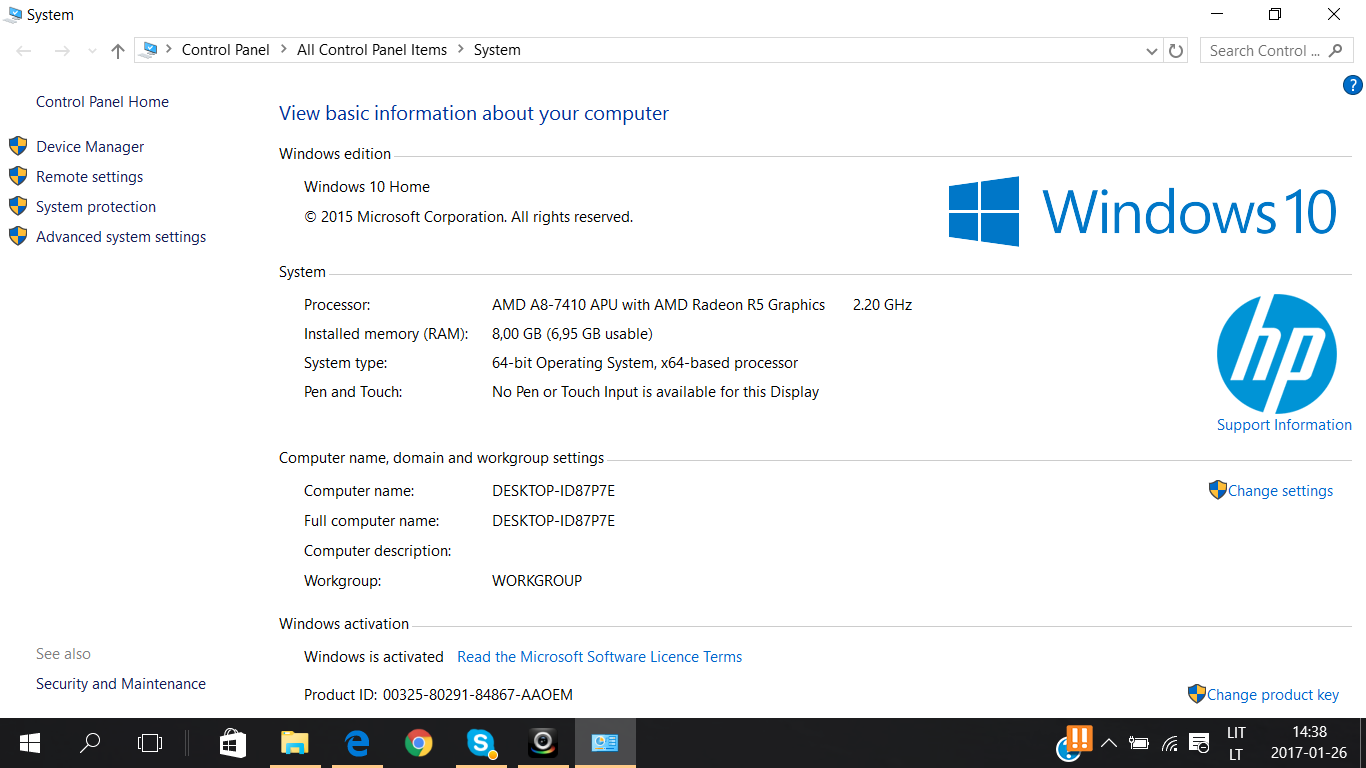Go back with the Back arrow
Image resolution: width=1366 pixels, height=768 pixels.
tap(25, 51)
